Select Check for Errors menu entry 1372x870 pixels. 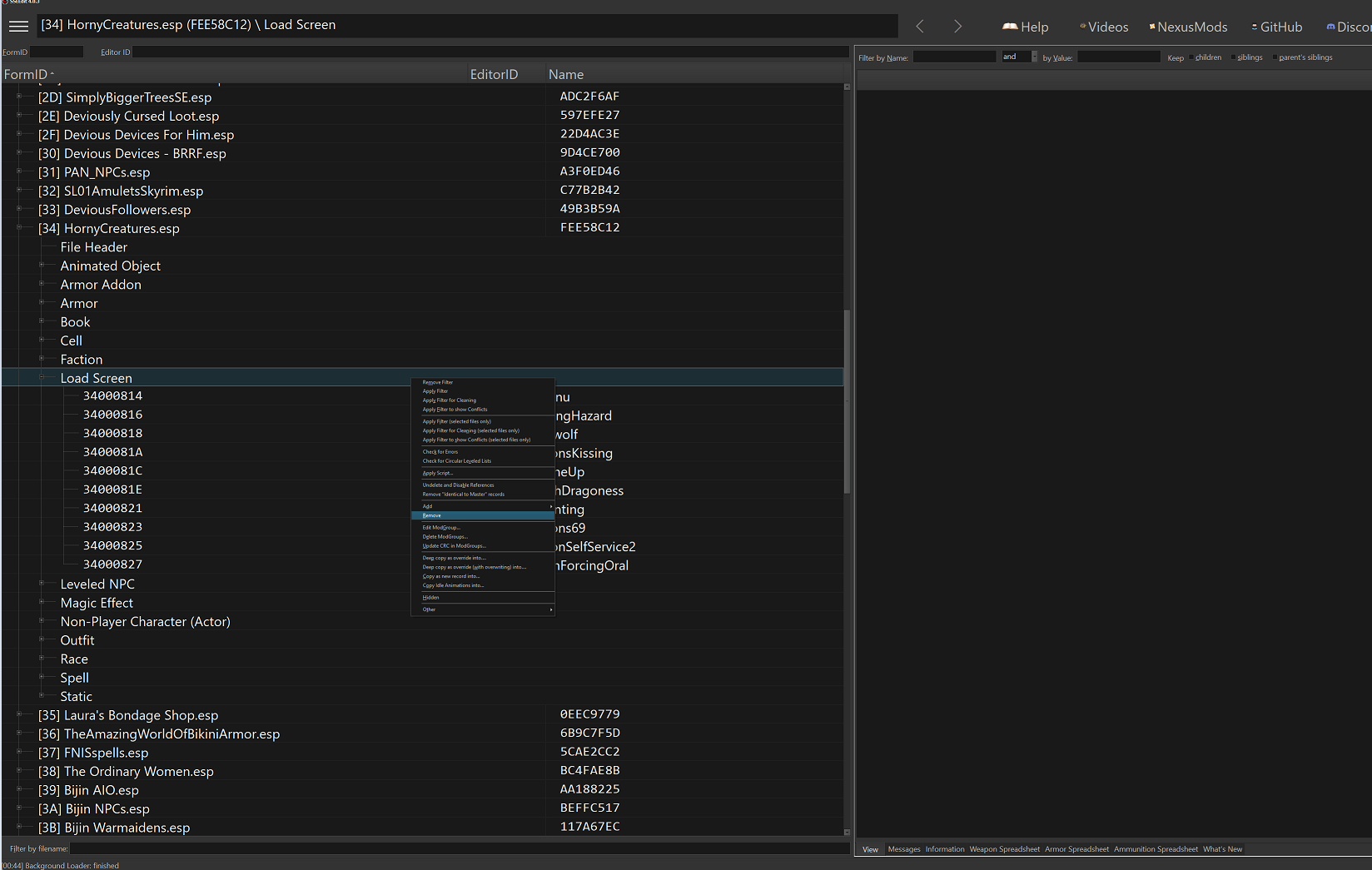point(440,452)
